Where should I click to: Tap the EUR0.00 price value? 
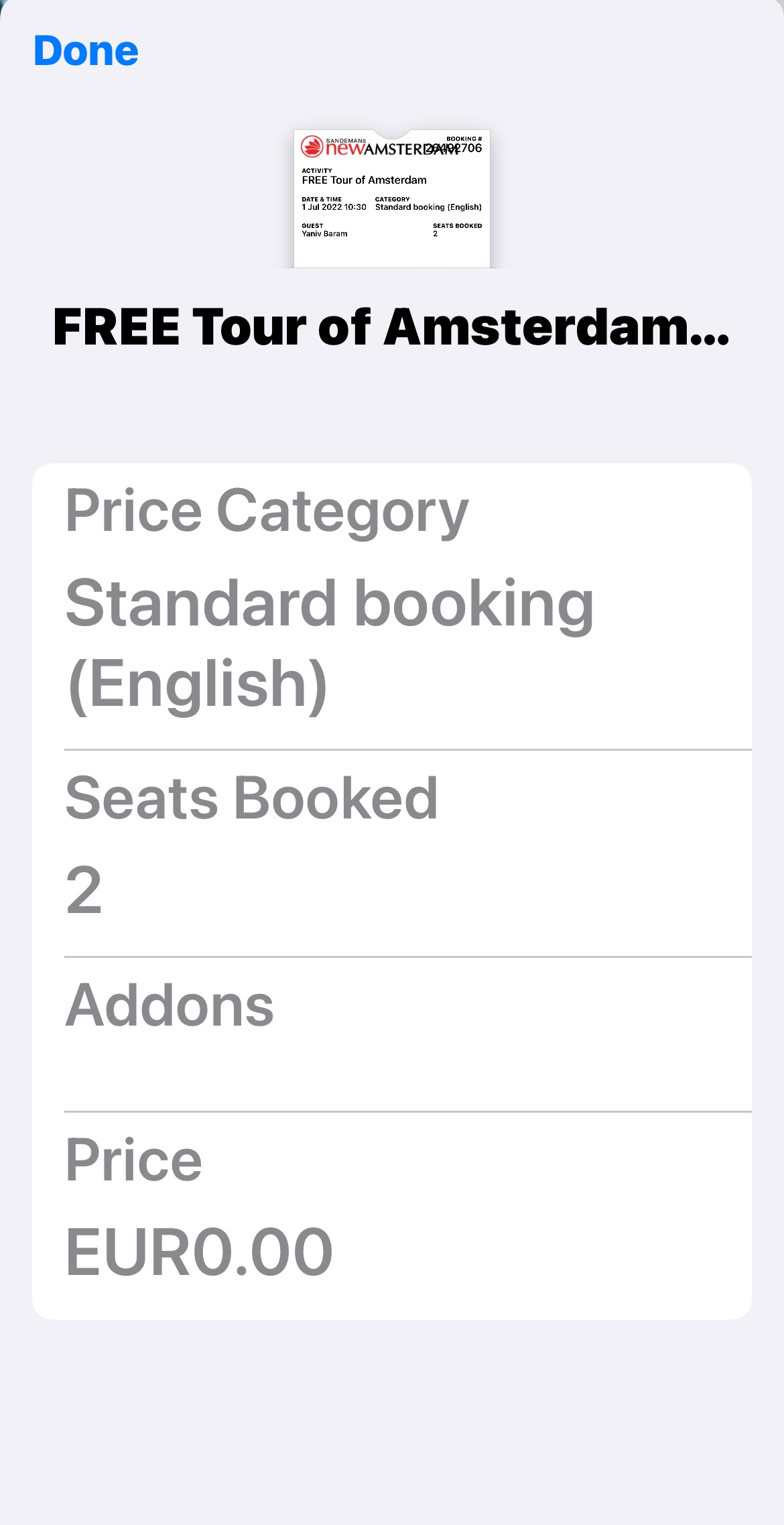pyautogui.click(x=199, y=1252)
